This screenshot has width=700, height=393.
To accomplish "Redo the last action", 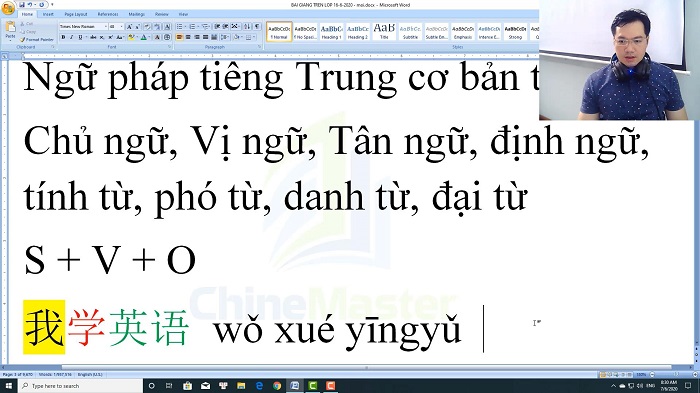I will point(42,5).
